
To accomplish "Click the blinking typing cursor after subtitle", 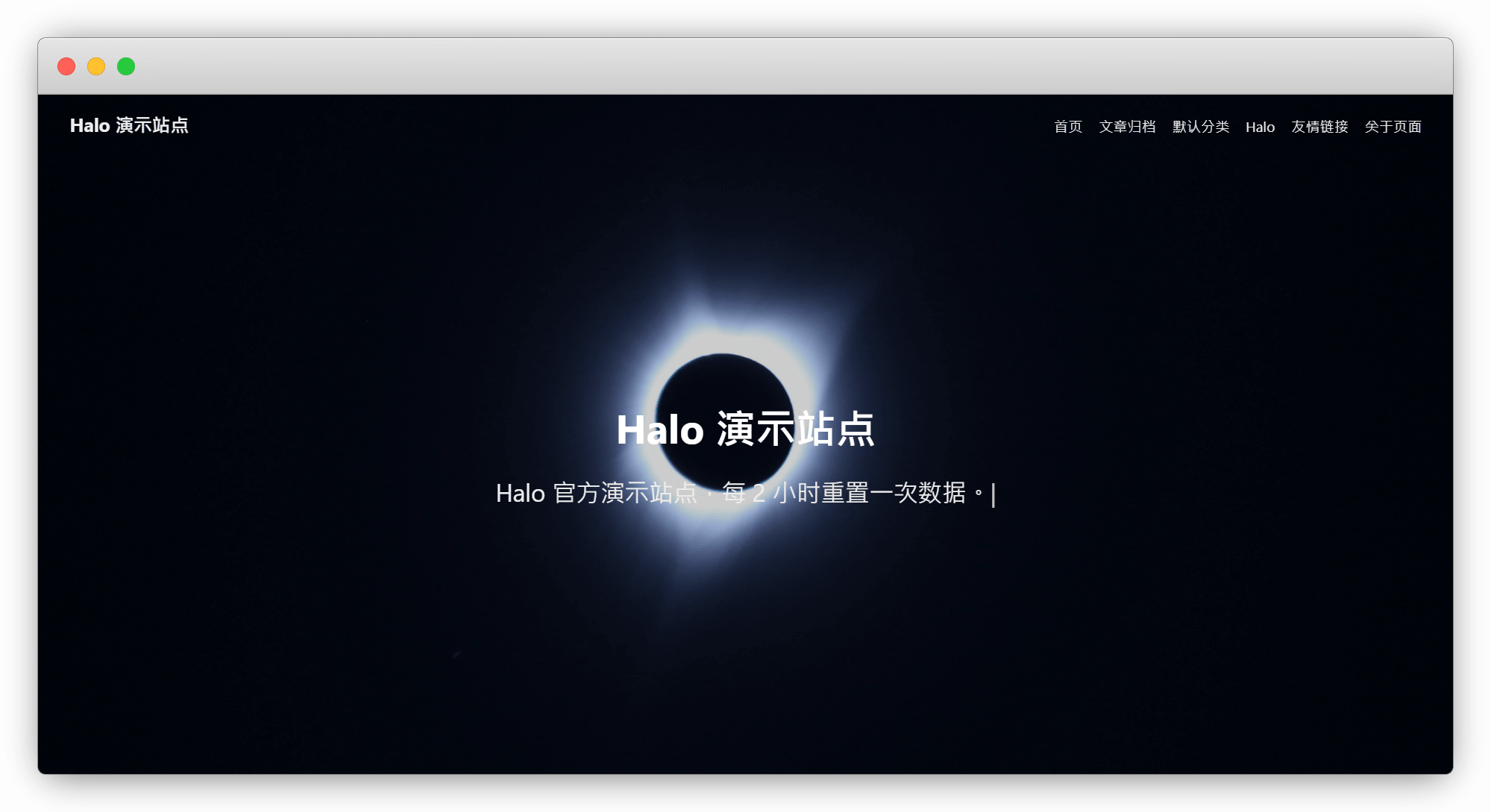I will 993,494.
